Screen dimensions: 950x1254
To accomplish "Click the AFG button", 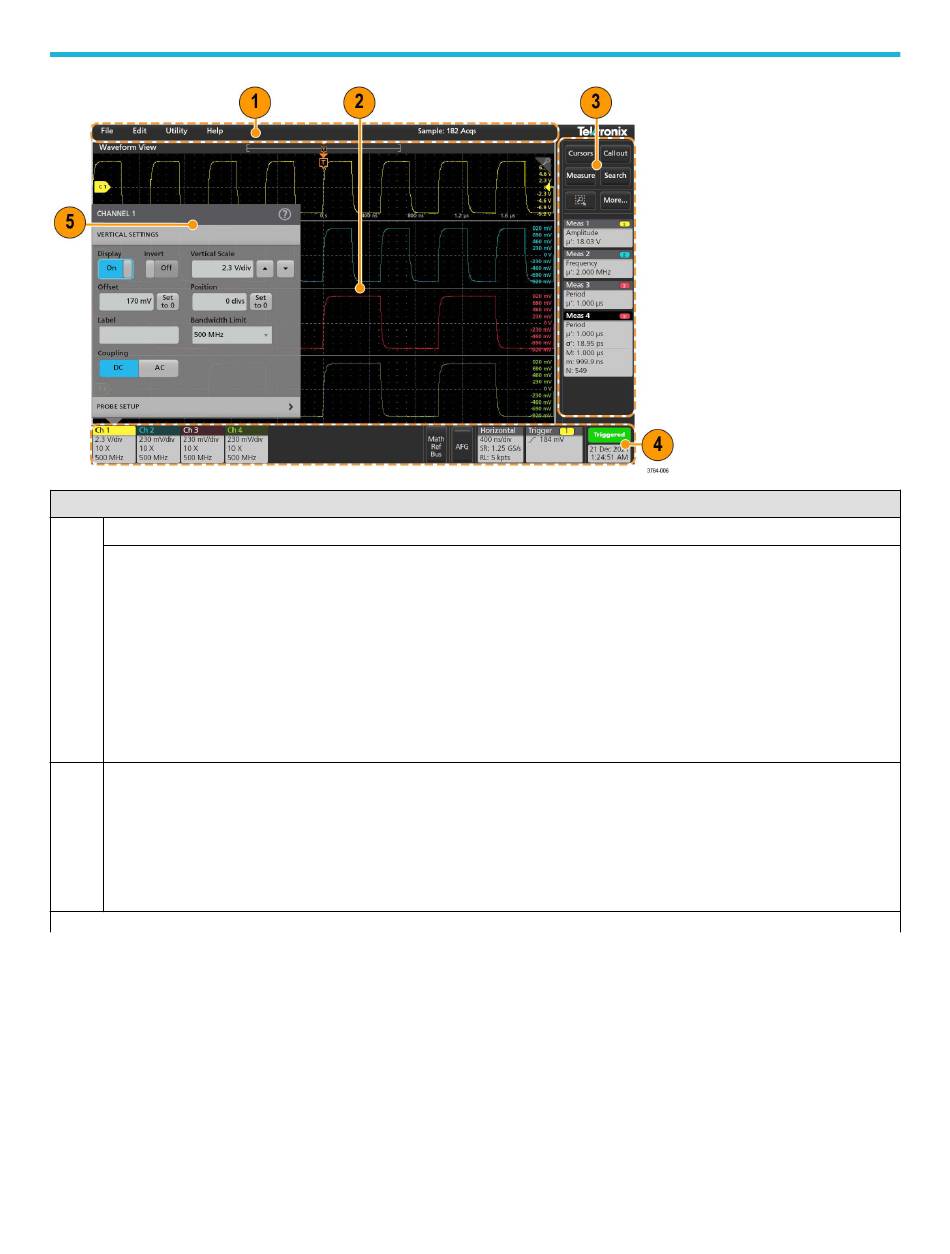I will pyautogui.click(x=462, y=445).
